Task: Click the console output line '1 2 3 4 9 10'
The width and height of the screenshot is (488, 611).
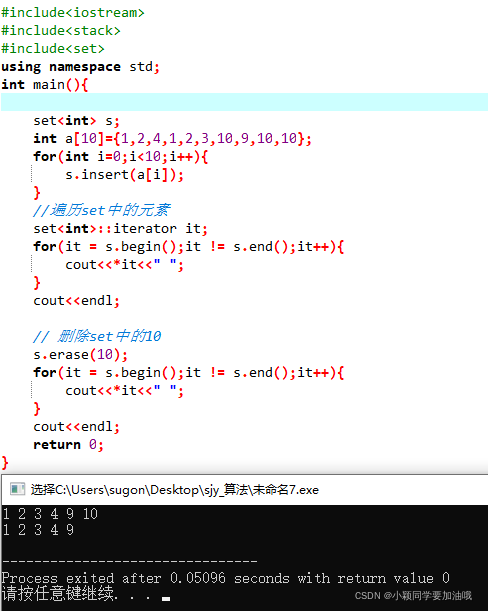Action: tap(50, 514)
